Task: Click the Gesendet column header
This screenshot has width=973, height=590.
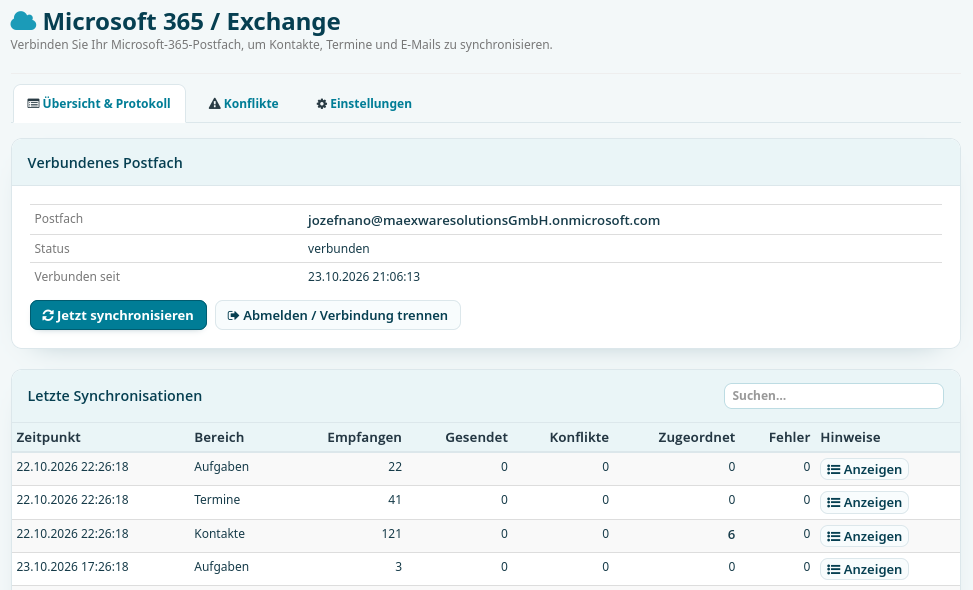Action: [477, 437]
